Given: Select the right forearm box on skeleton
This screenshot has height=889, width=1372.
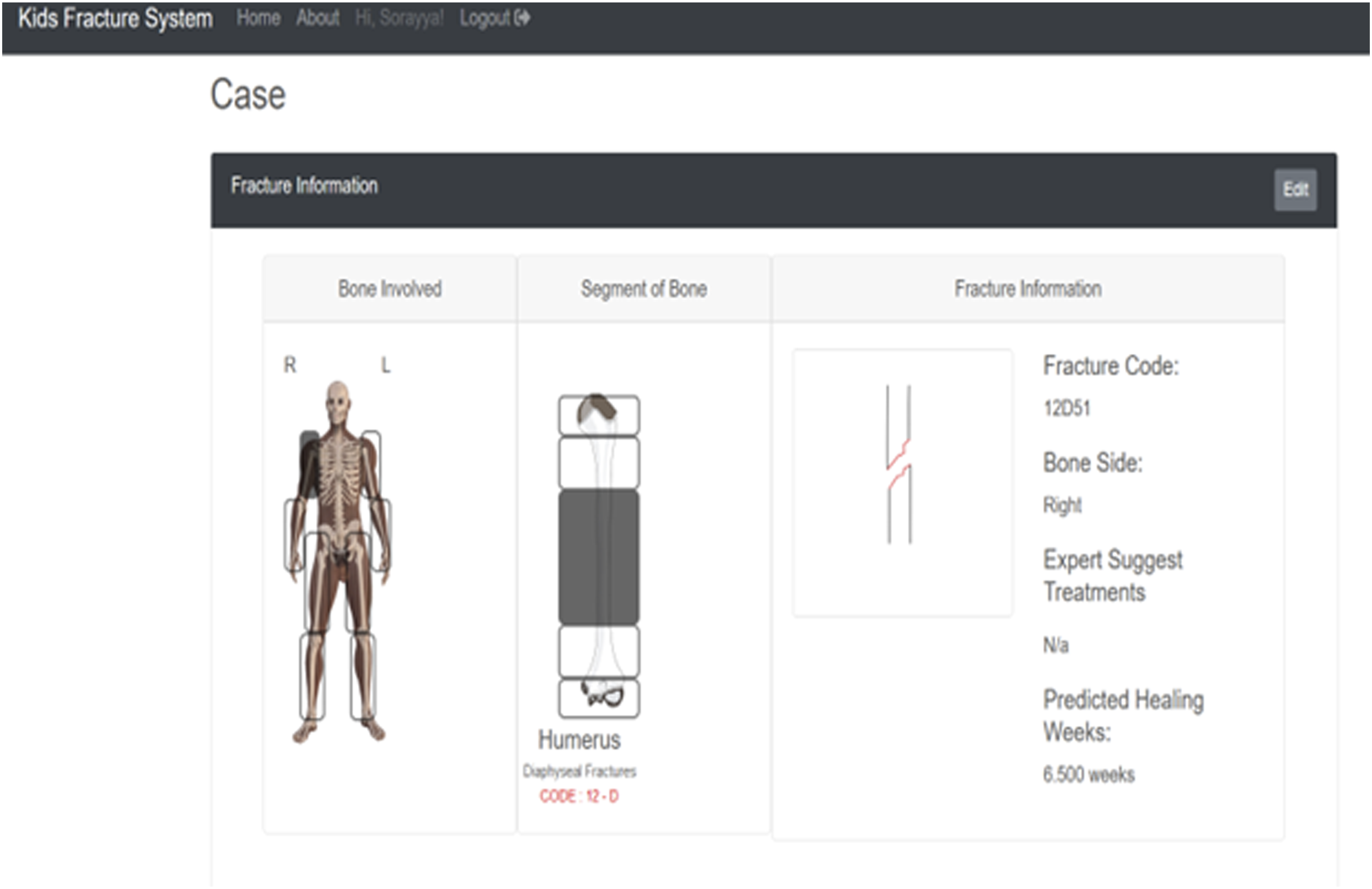Looking at the screenshot, I should 295,535.
